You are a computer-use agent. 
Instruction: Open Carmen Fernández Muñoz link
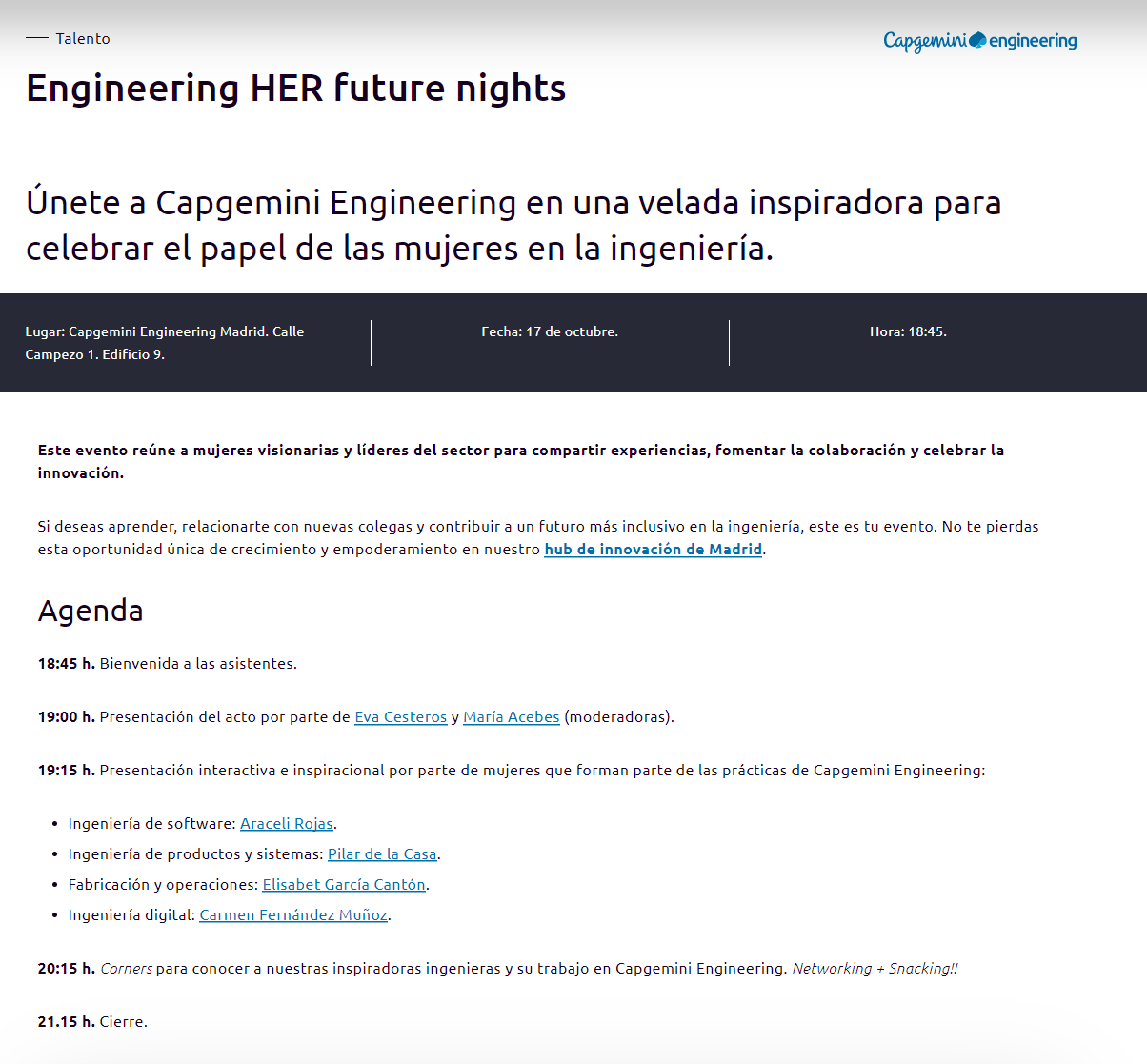(293, 915)
